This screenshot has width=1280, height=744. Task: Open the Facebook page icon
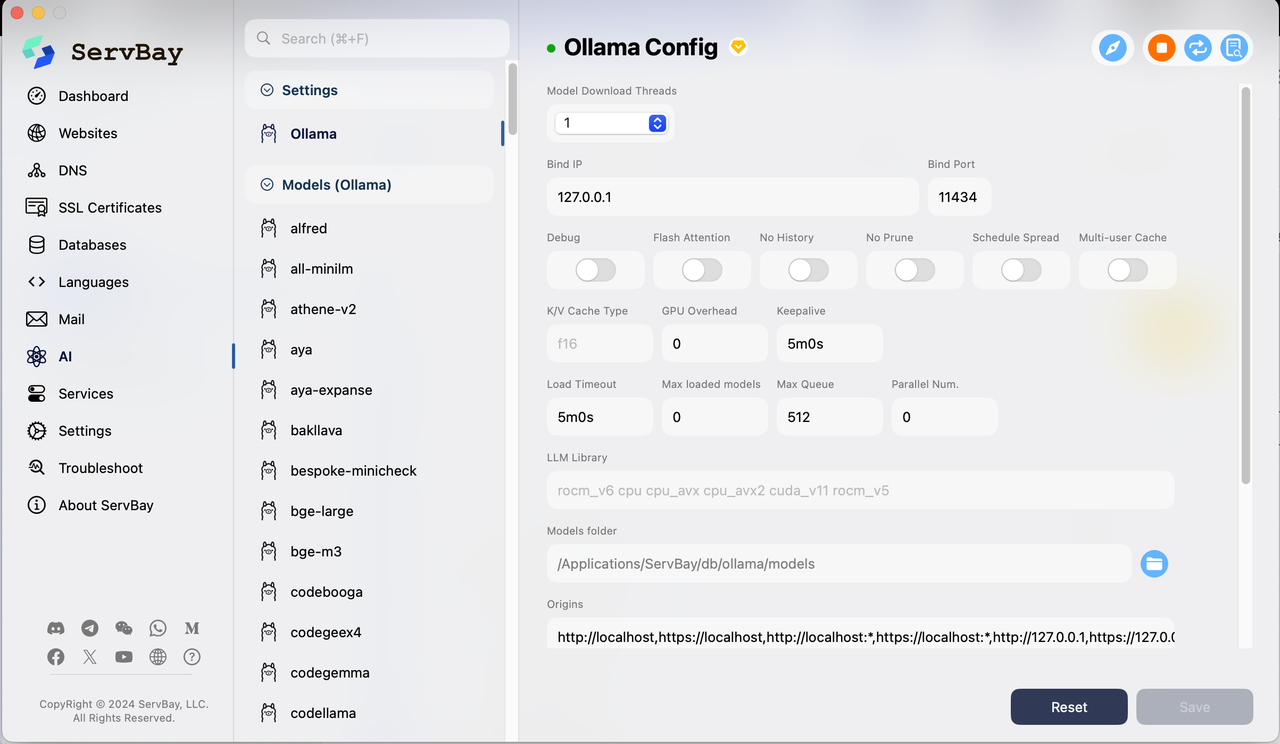pos(56,657)
